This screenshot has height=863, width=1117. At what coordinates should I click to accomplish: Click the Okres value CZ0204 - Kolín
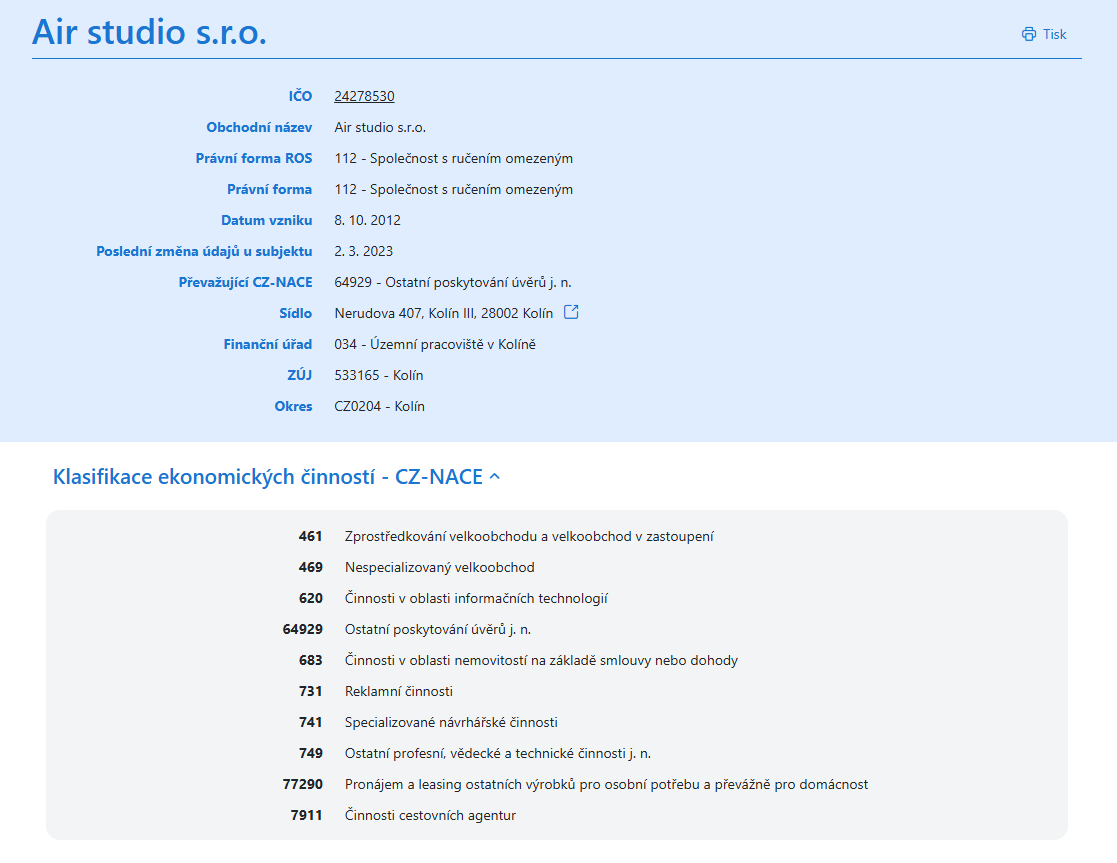[x=379, y=406]
